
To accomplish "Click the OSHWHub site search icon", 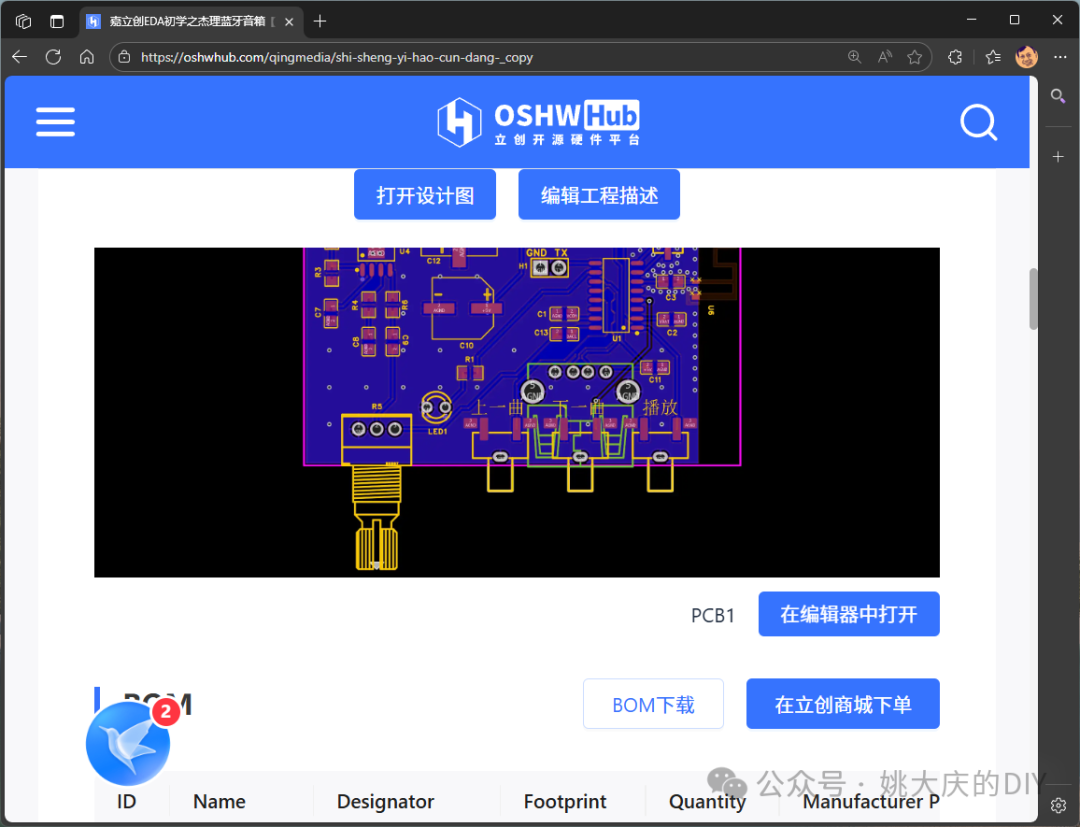I will tap(978, 123).
